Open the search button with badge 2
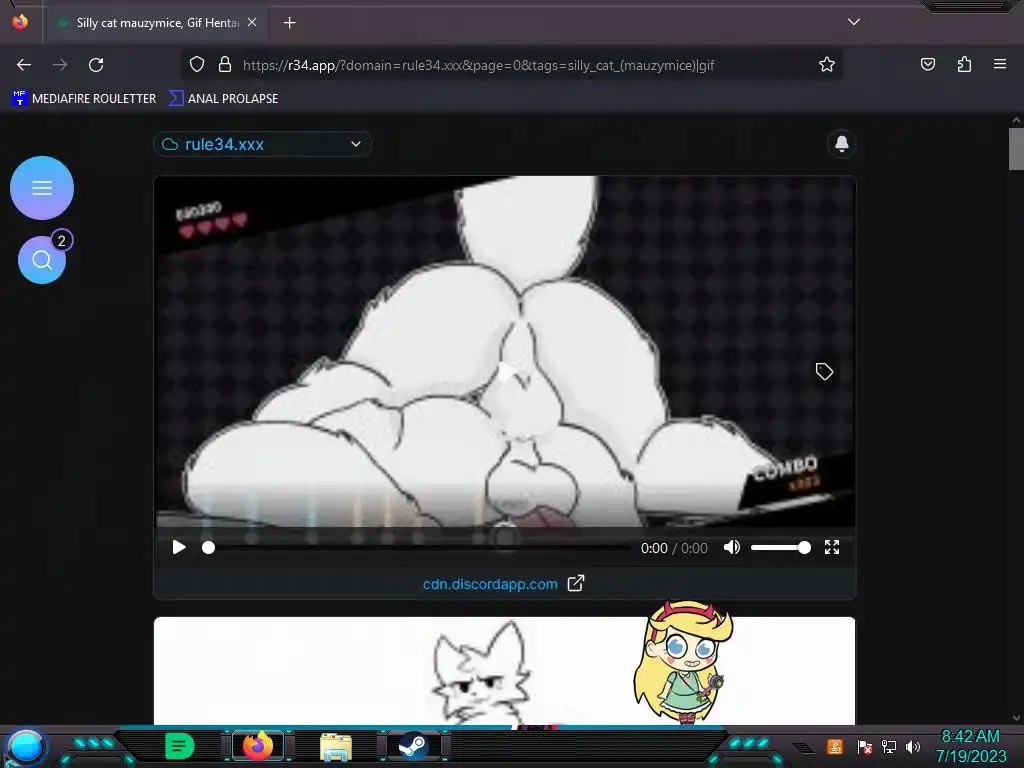This screenshot has width=1024, height=768. 42,260
